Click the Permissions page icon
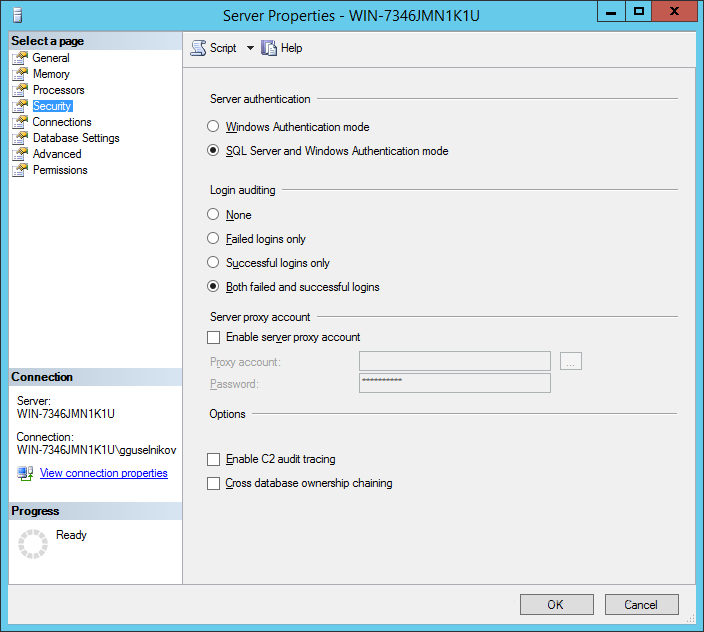This screenshot has width=704, height=632. tap(20, 170)
